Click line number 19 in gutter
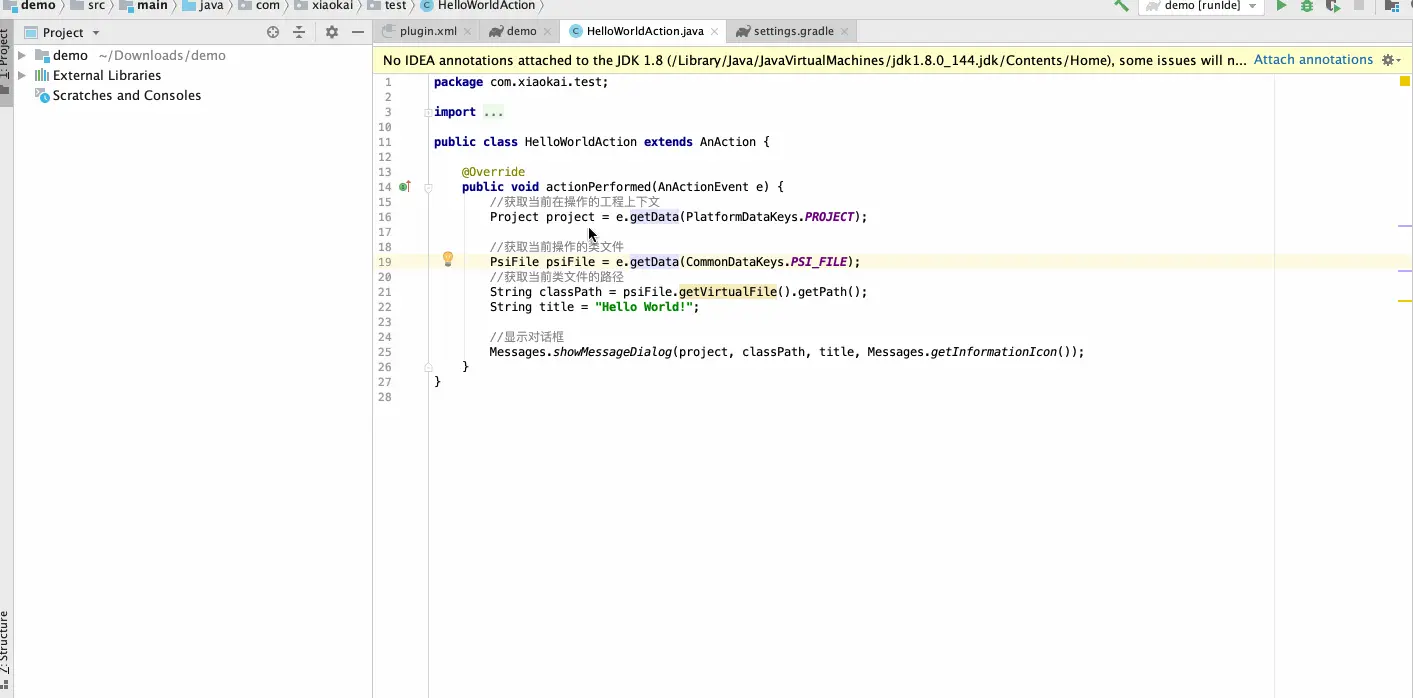The height and width of the screenshot is (698, 1413). pyautogui.click(x=385, y=262)
